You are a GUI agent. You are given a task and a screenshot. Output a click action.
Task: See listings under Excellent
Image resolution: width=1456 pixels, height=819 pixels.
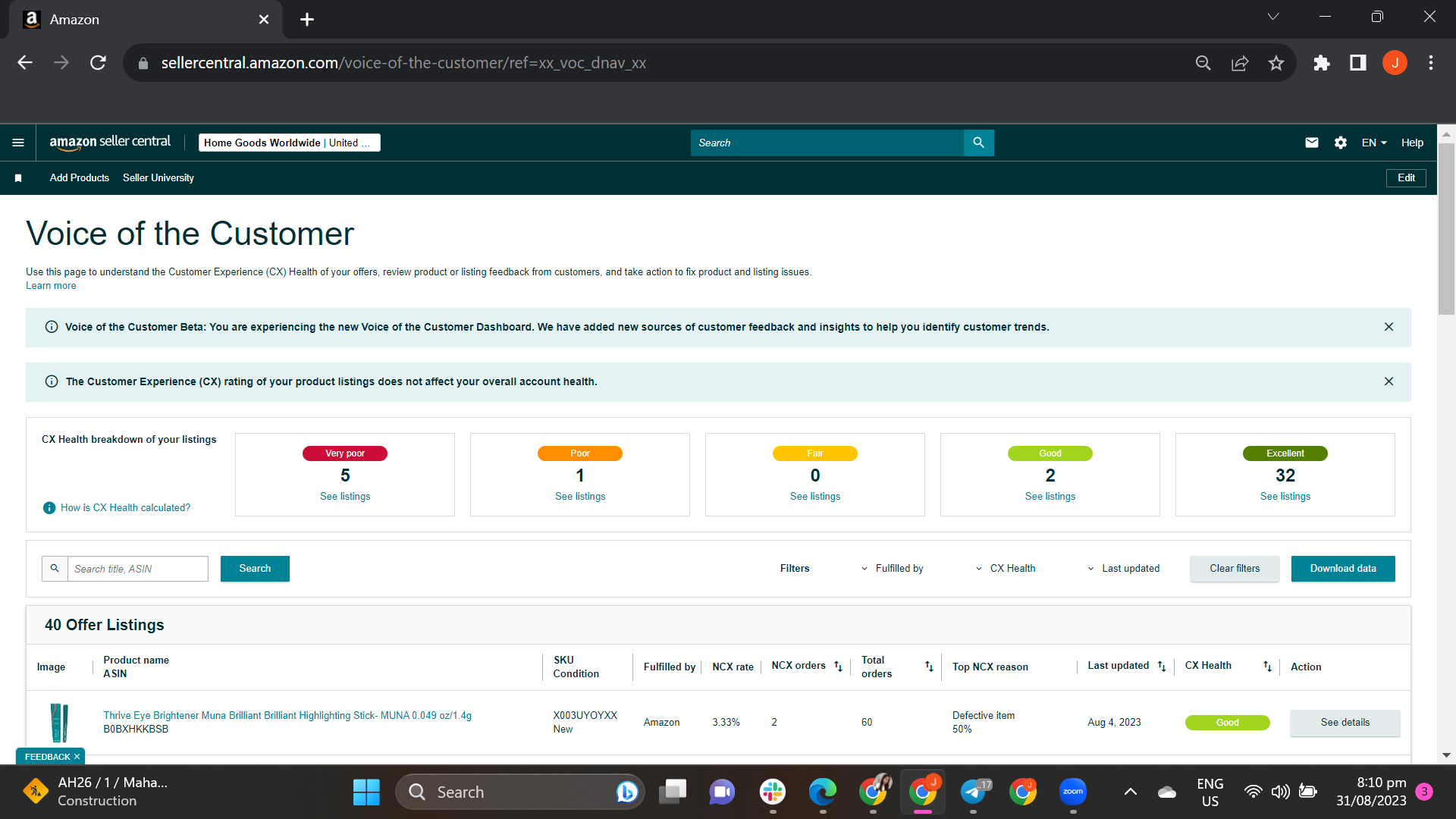pyautogui.click(x=1285, y=497)
